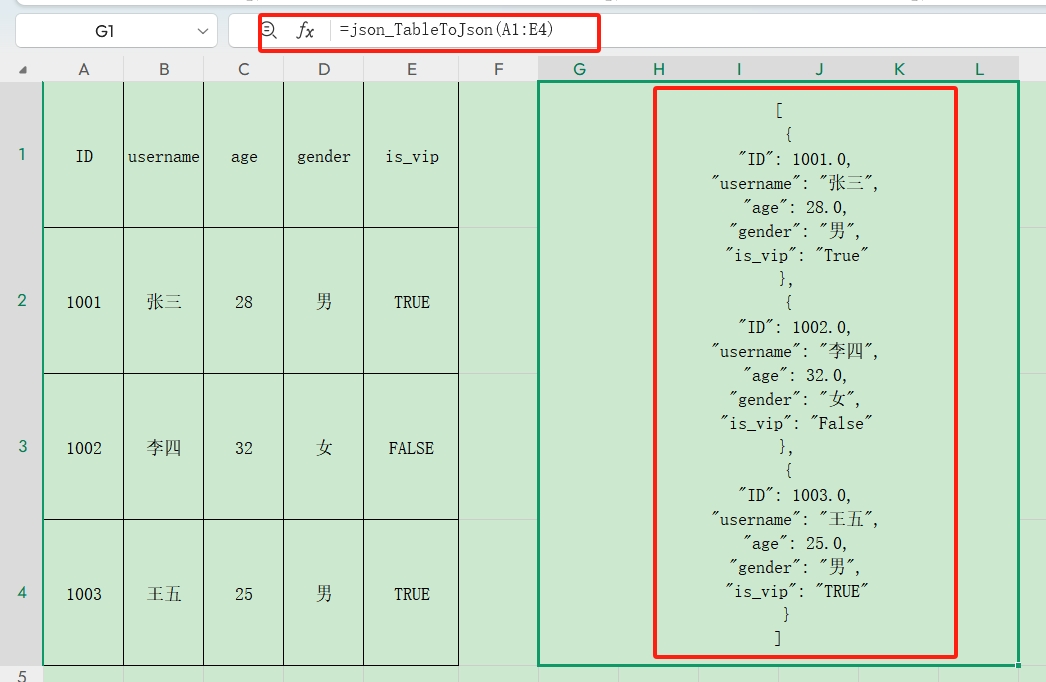The image size is (1046, 682).
Task: Select column K header
Action: (x=899, y=69)
